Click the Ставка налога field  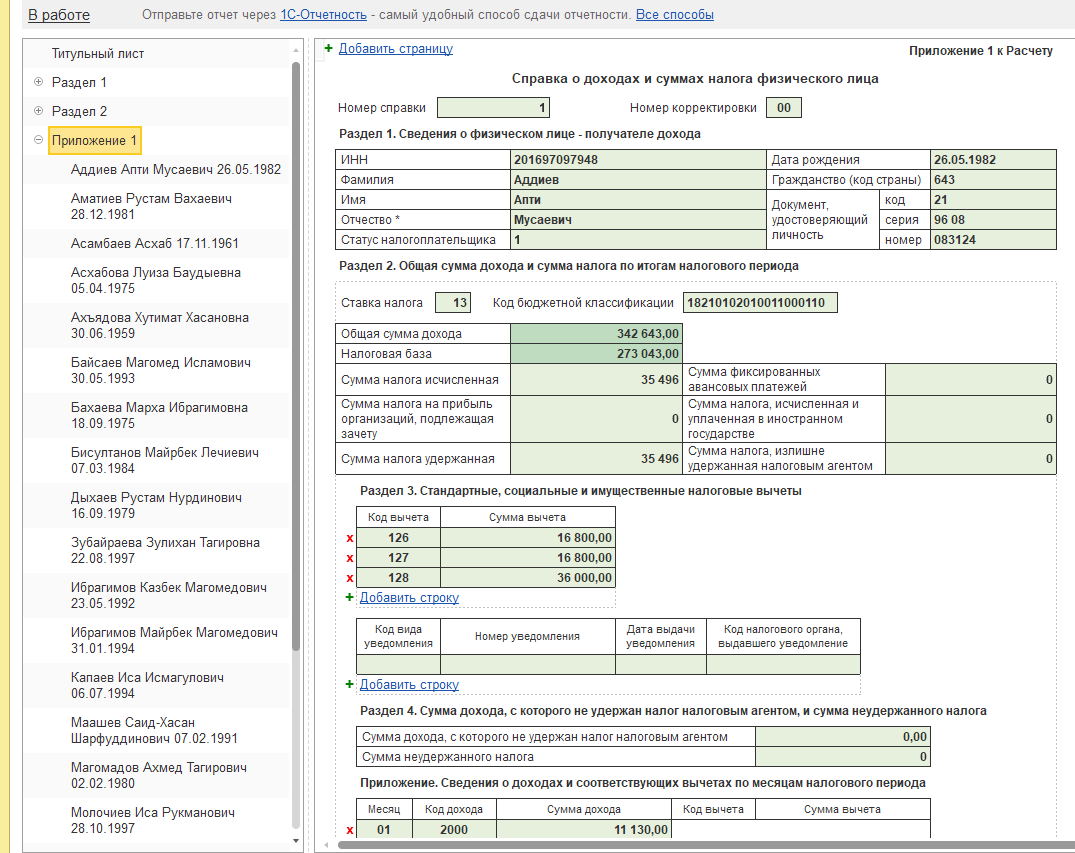pos(453,302)
